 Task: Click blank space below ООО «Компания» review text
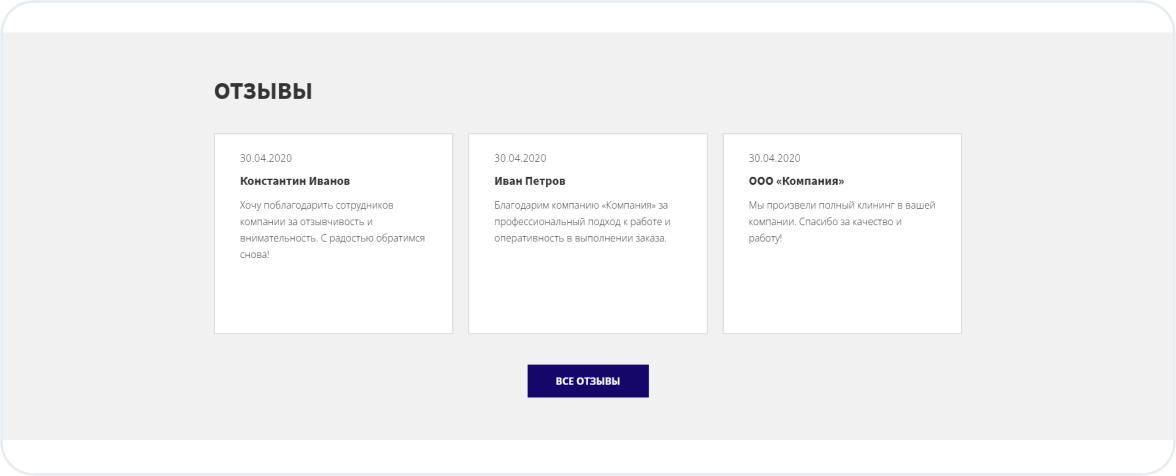click(x=841, y=290)
